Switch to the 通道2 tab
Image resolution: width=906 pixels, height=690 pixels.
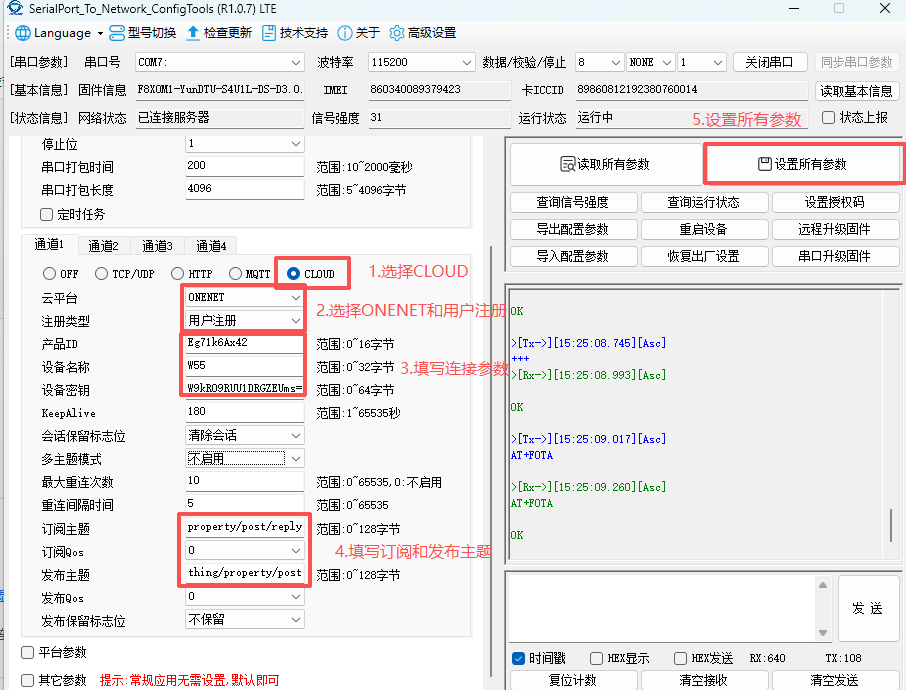pos(103,246)
